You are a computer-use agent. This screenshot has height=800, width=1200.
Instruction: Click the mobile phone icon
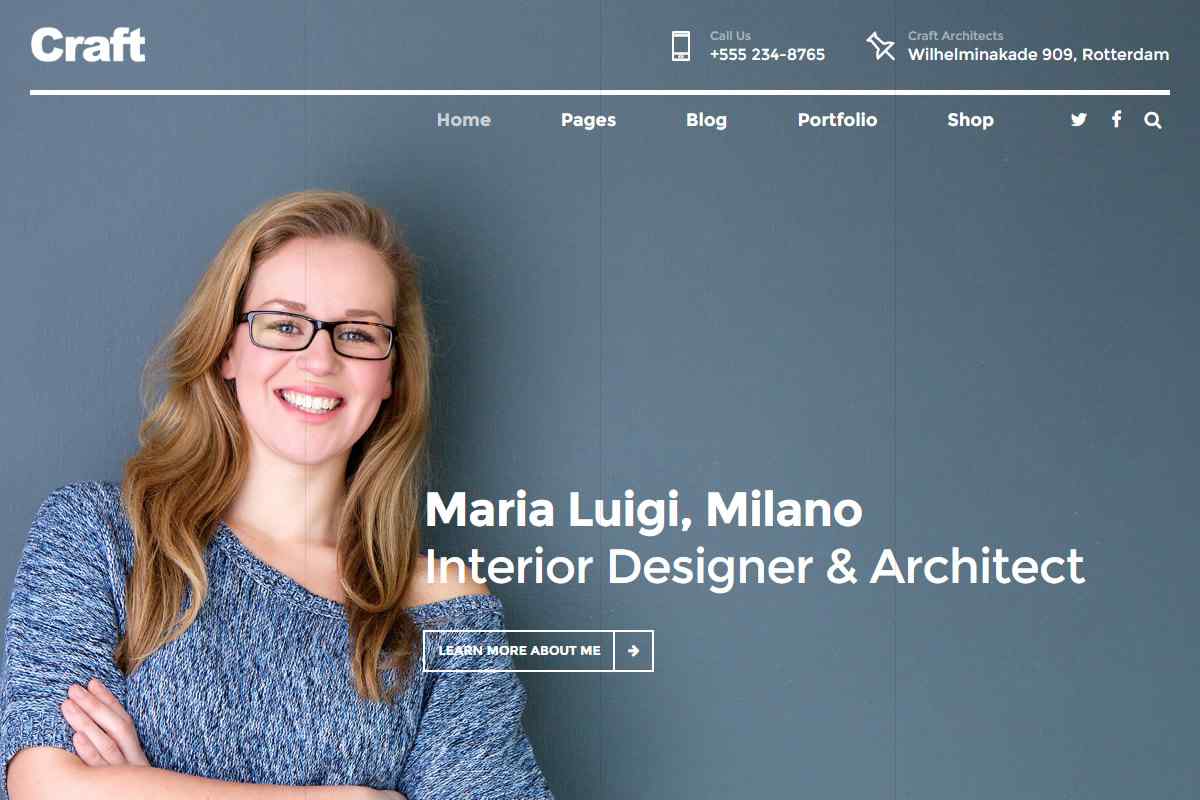[x=681, y=46]
